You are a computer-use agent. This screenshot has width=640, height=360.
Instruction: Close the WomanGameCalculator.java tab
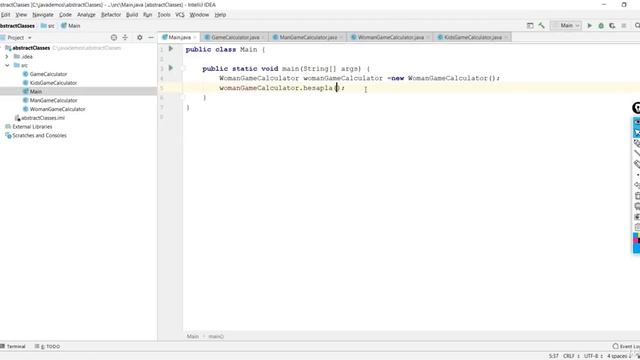pos(428,37)
